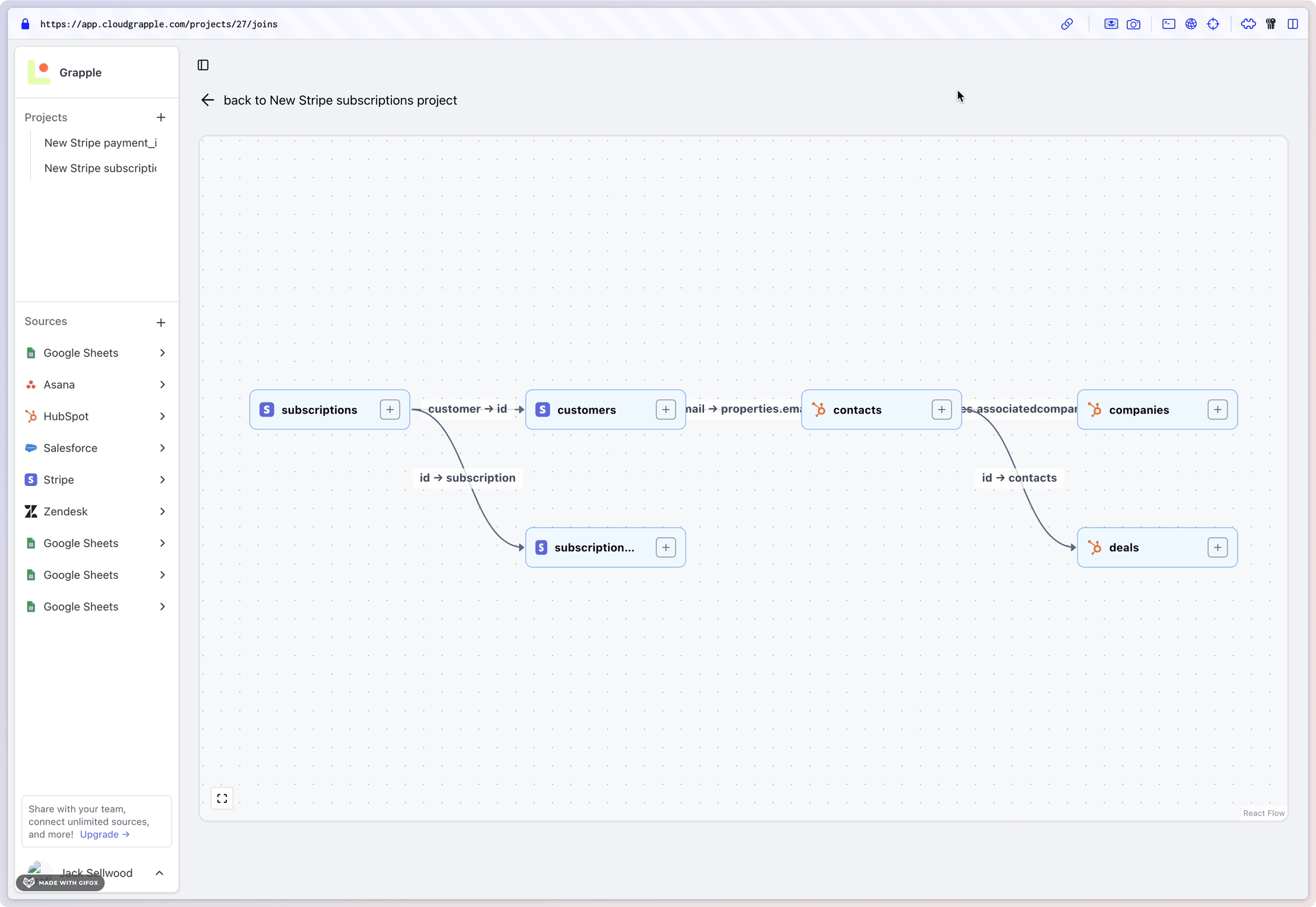Open New Stripe payment_i project
The image size is (1316, 907).
(x=101, y=143)
